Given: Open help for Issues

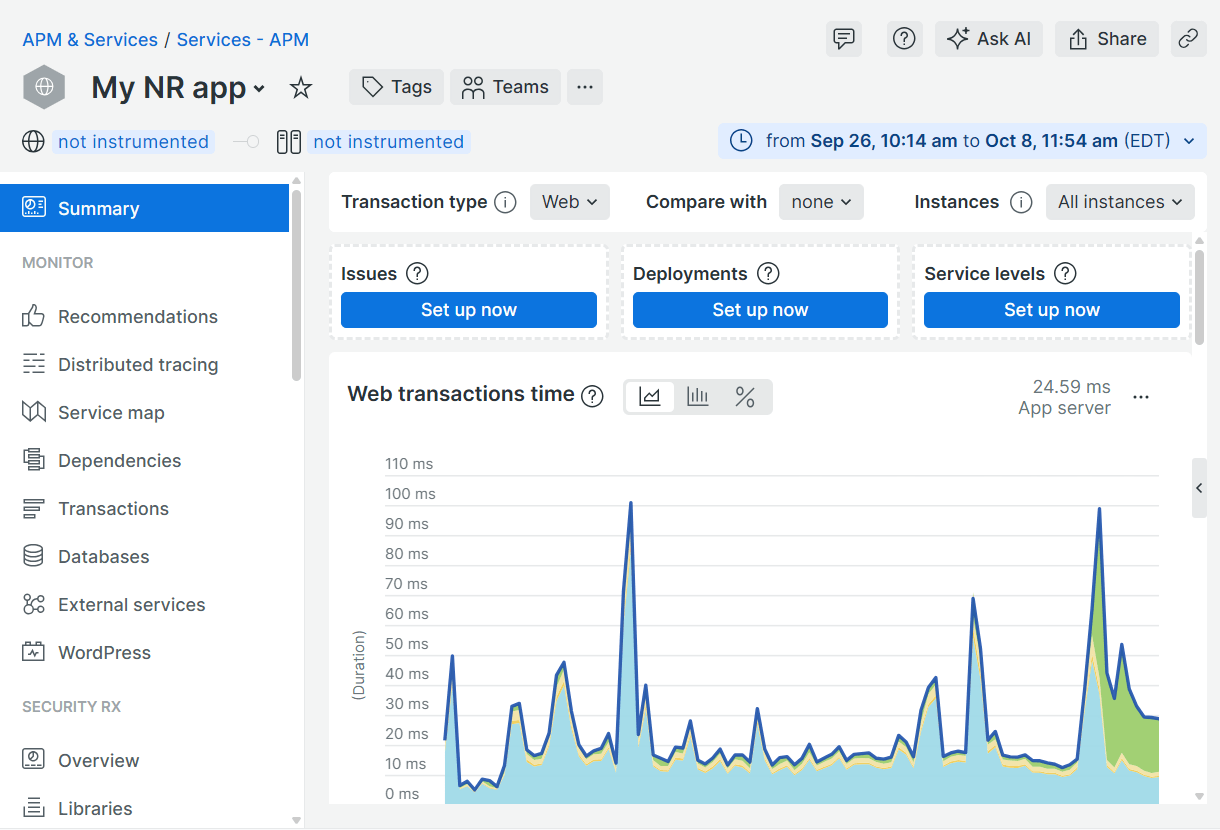Looking at the screenshot, I should (x=418, y=274).
